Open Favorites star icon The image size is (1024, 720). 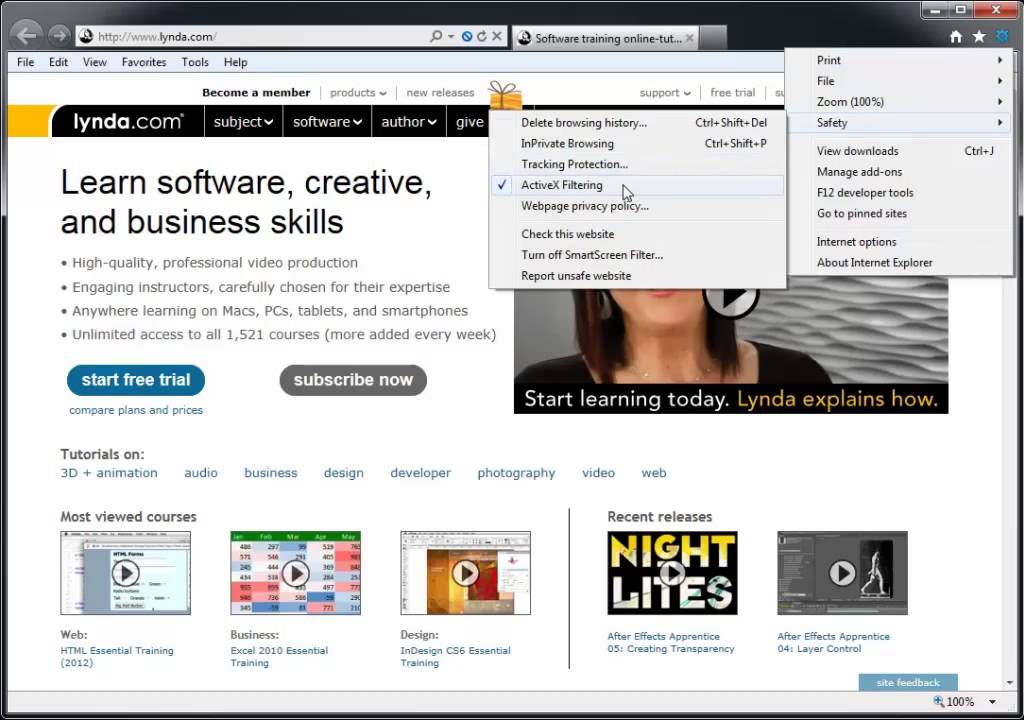point(979,37)
